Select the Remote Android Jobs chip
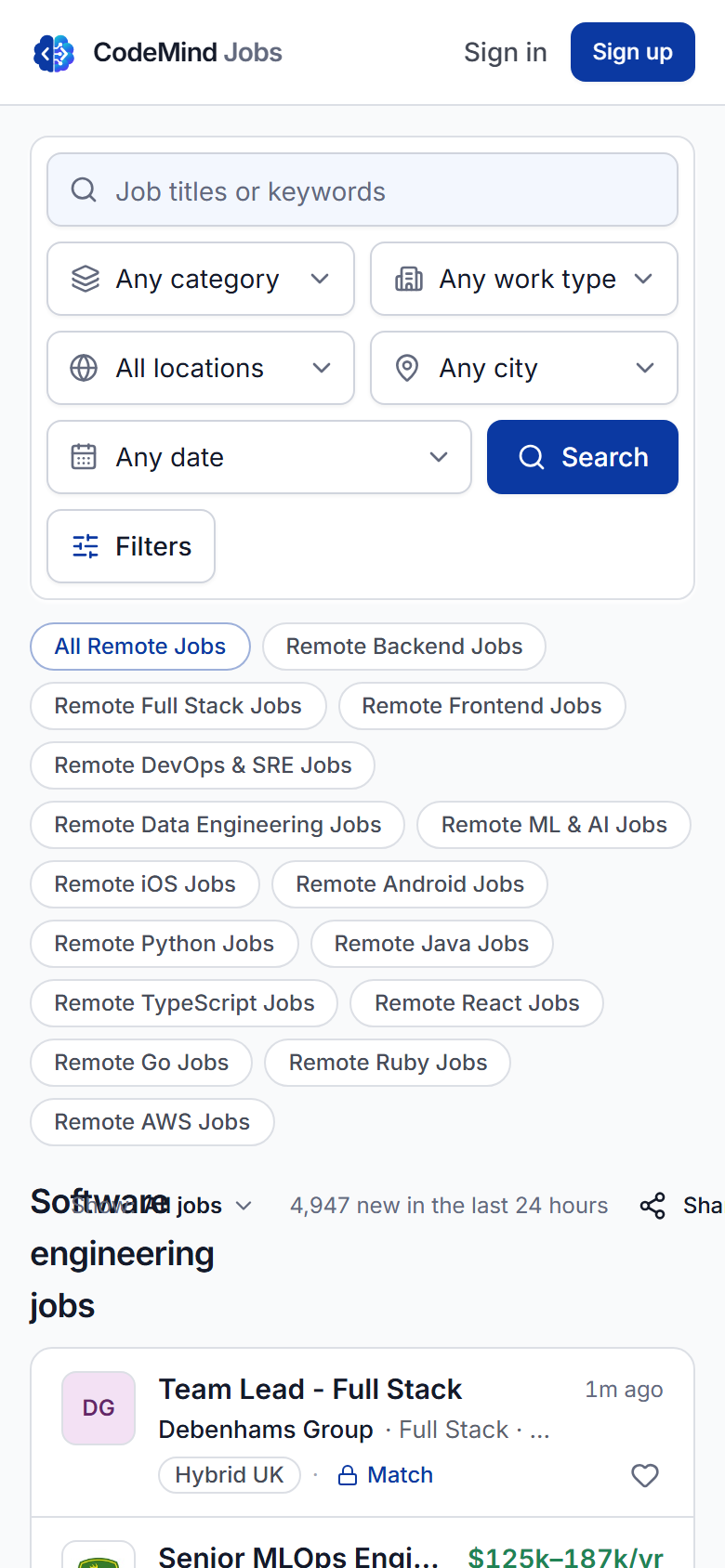The width and height of the screenshot is (725, 1568). [x=410, y=884]
